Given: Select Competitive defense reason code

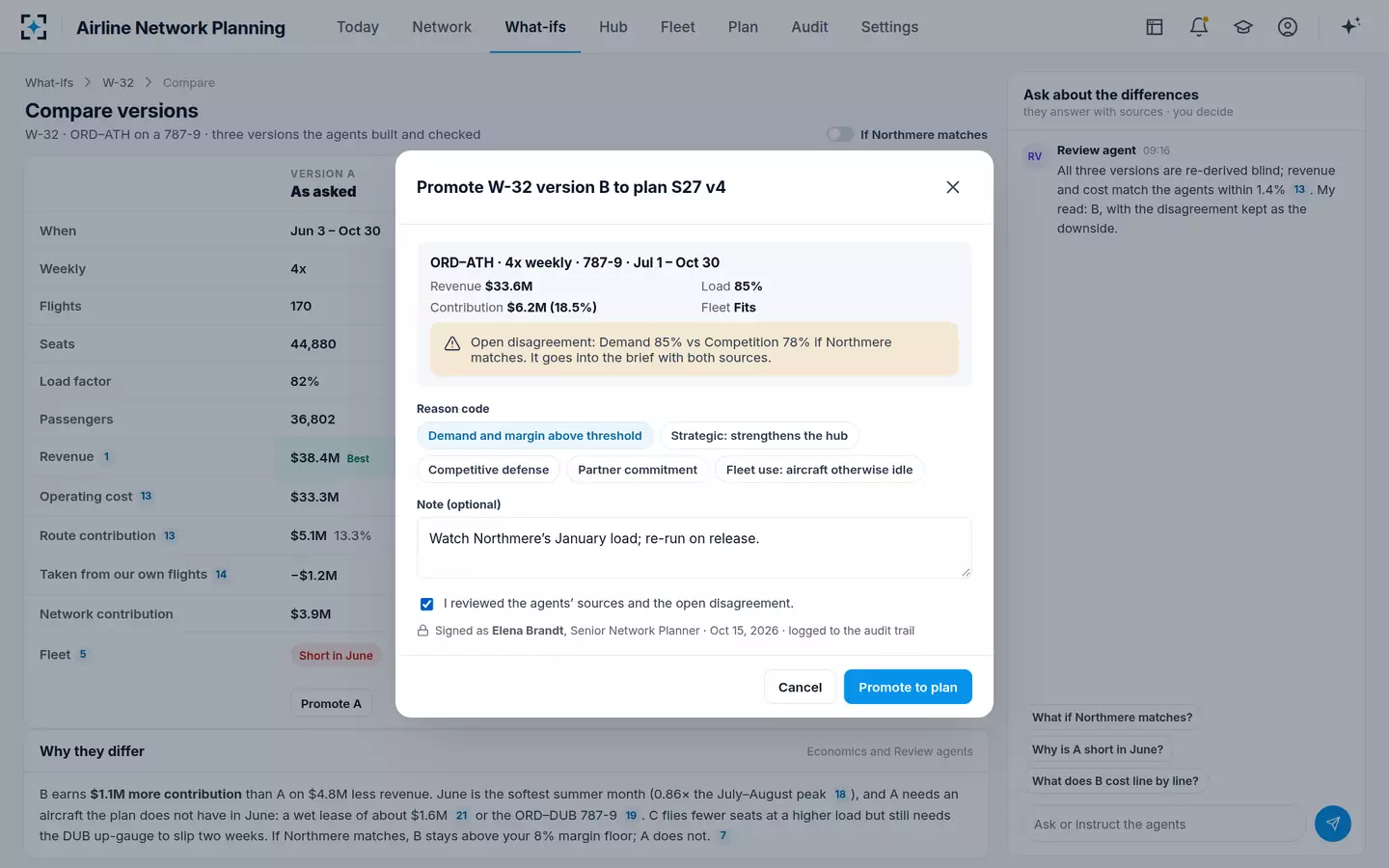Looking at the screenshot, I should pyautogui.click(x=488, y=470).
